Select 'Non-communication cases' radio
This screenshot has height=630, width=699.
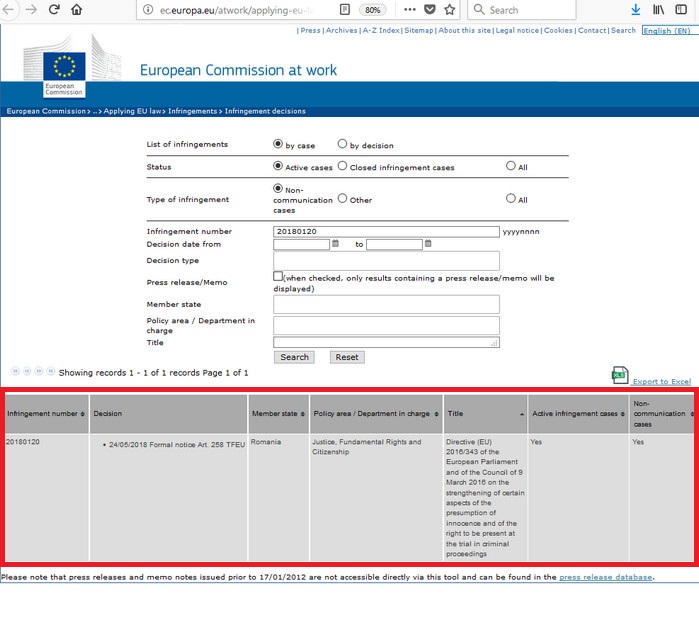pos(278,188)
